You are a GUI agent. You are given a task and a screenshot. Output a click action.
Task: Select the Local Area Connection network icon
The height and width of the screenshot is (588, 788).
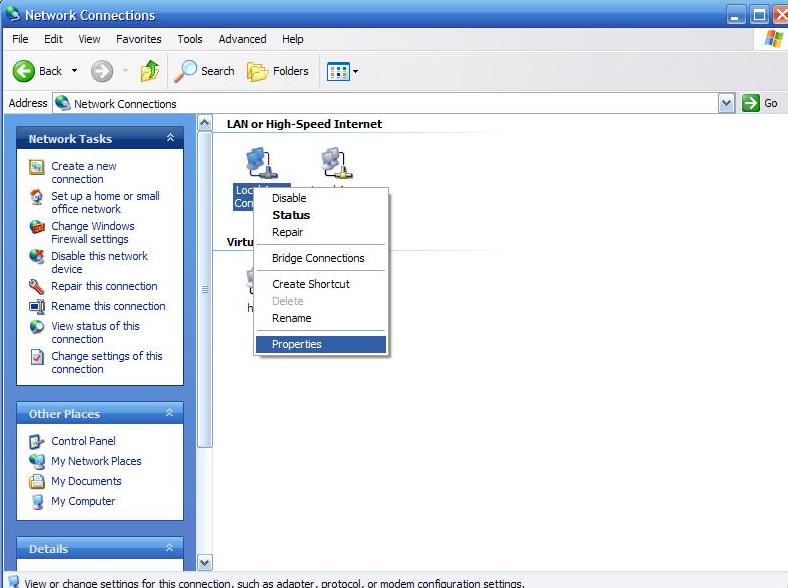(261, 163)
